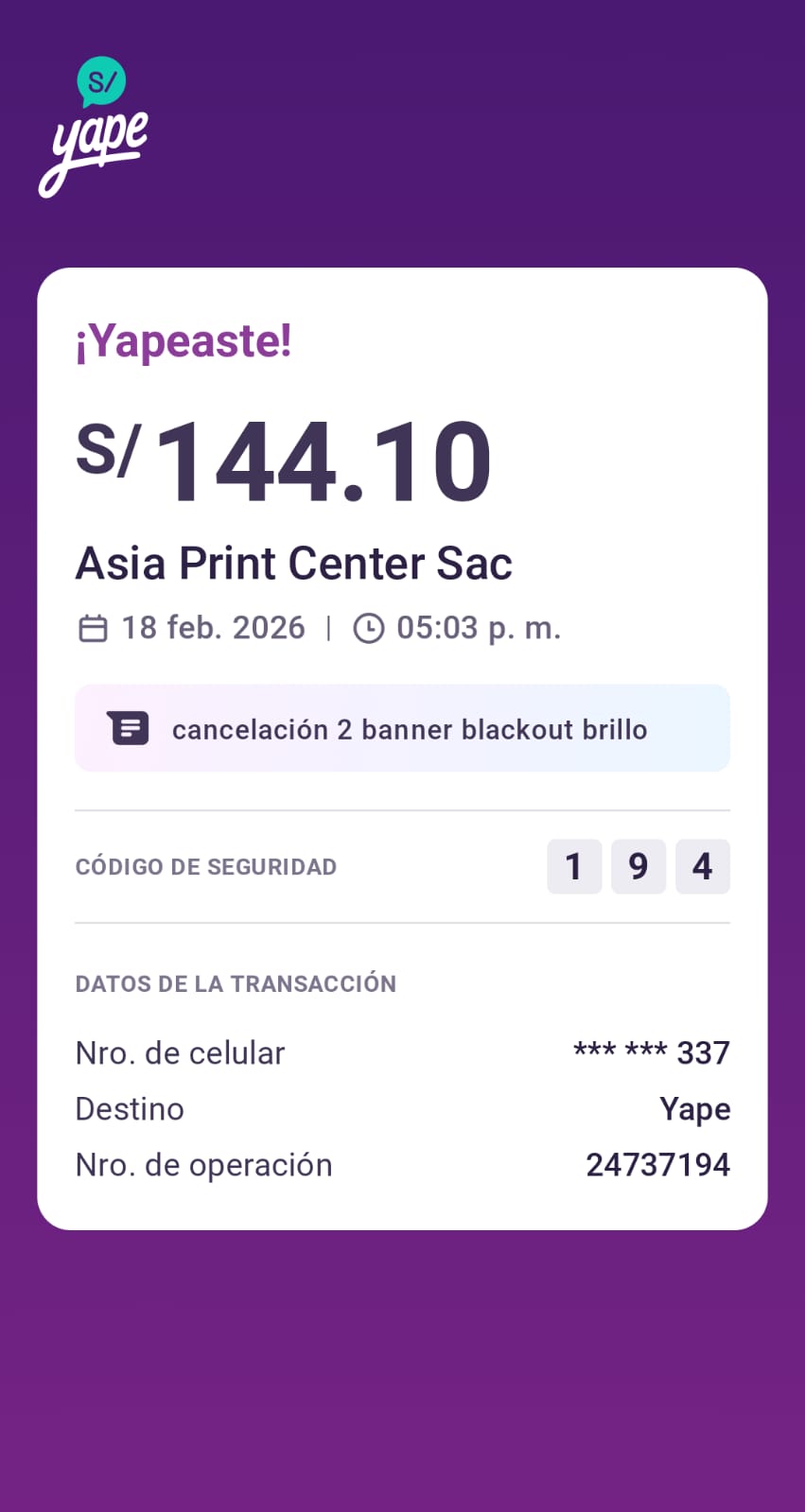Tap the message text about banner blackout brillo
Viewport: 805px width, 1512px height.
tap(410, 730)
